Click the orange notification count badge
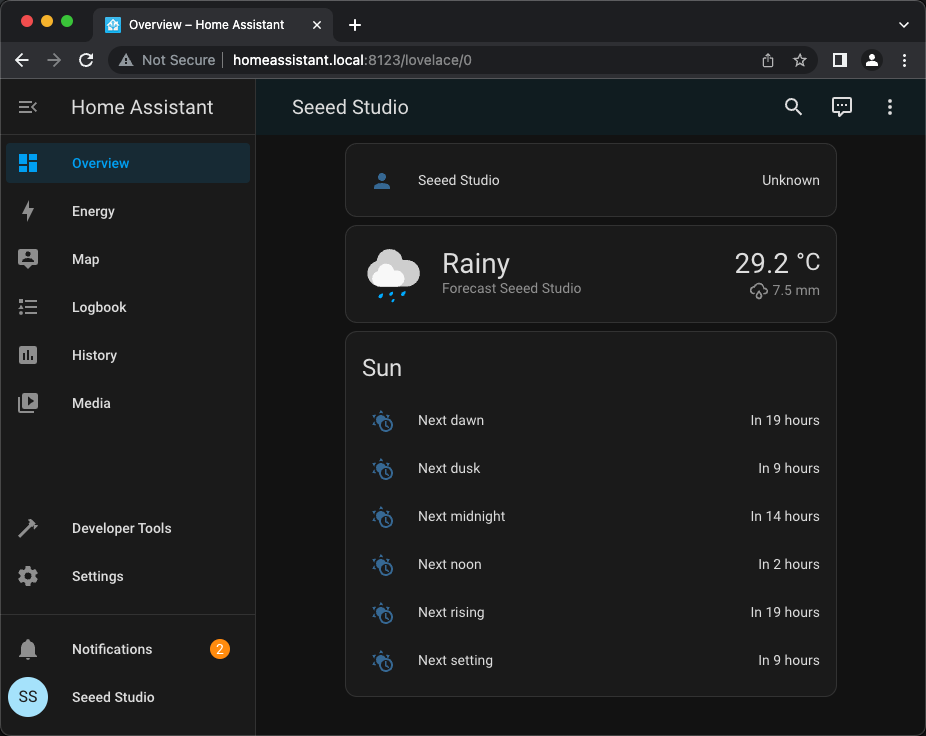The height and width of the screenshot is (736, 926). click(x=220, y=649)
